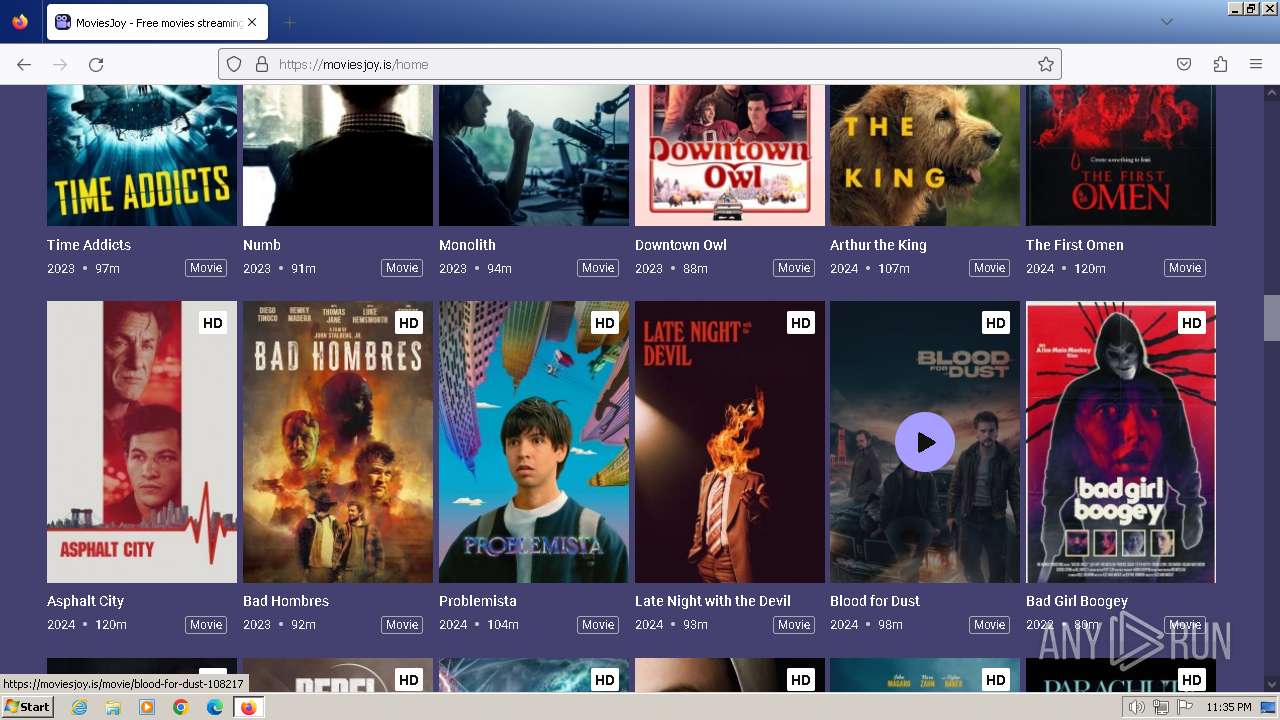
Task: Click the Movie tag under Monolith
Action: pos(598,268)
